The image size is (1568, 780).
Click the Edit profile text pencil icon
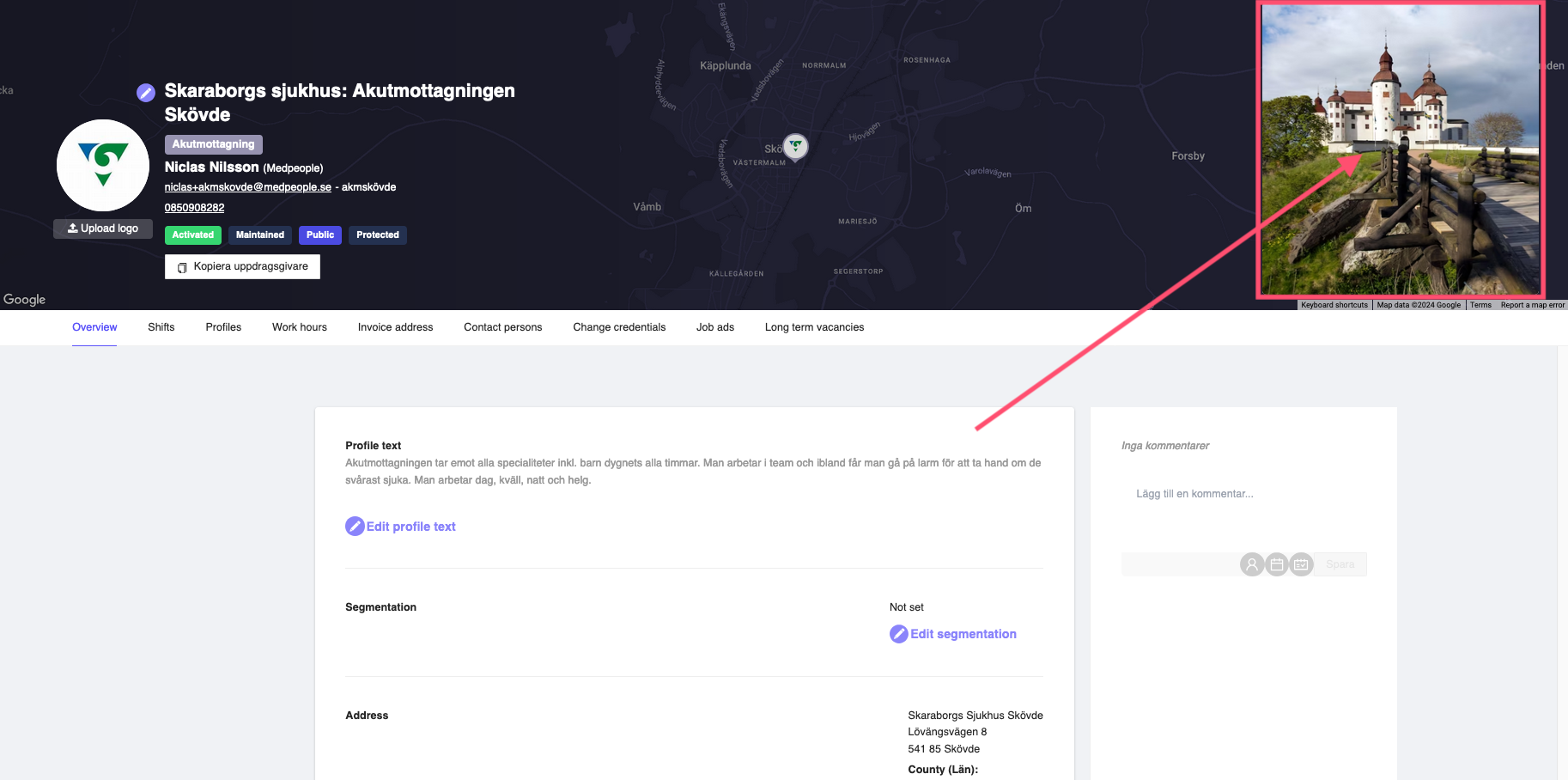pos(355,525)
